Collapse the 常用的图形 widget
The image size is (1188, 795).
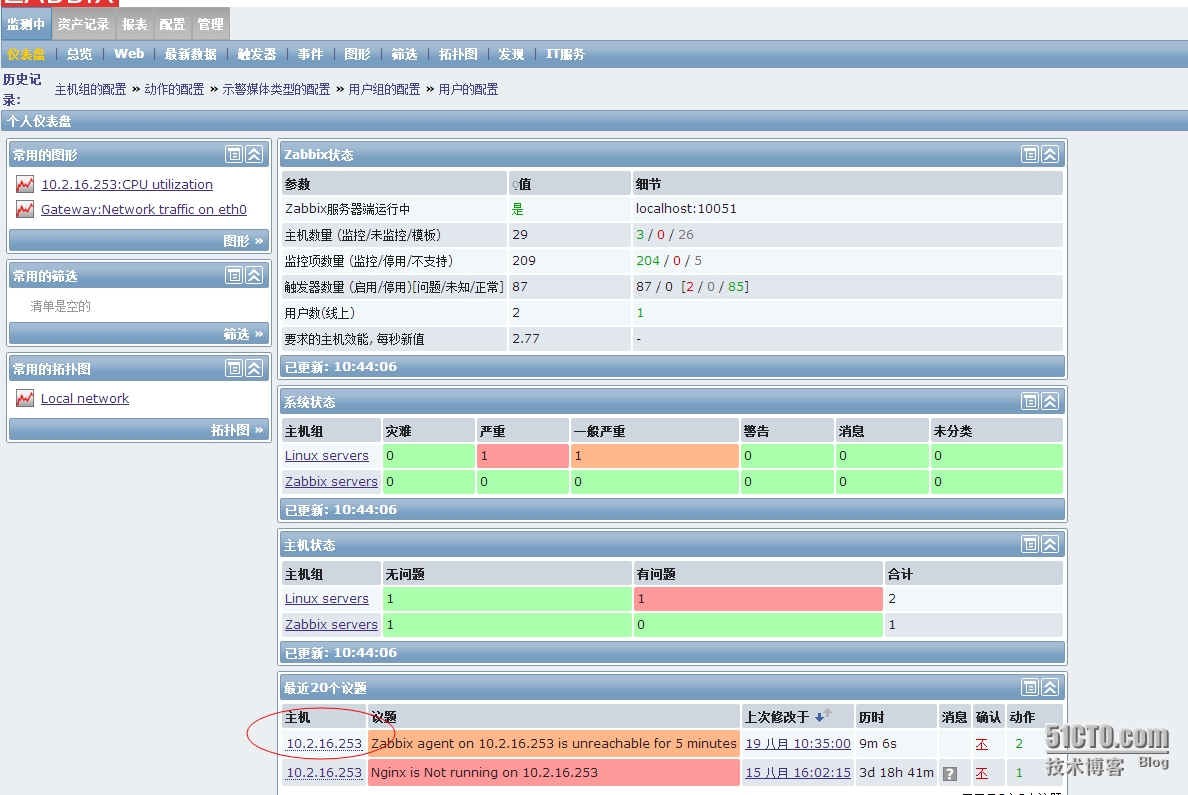coord(255,155)
